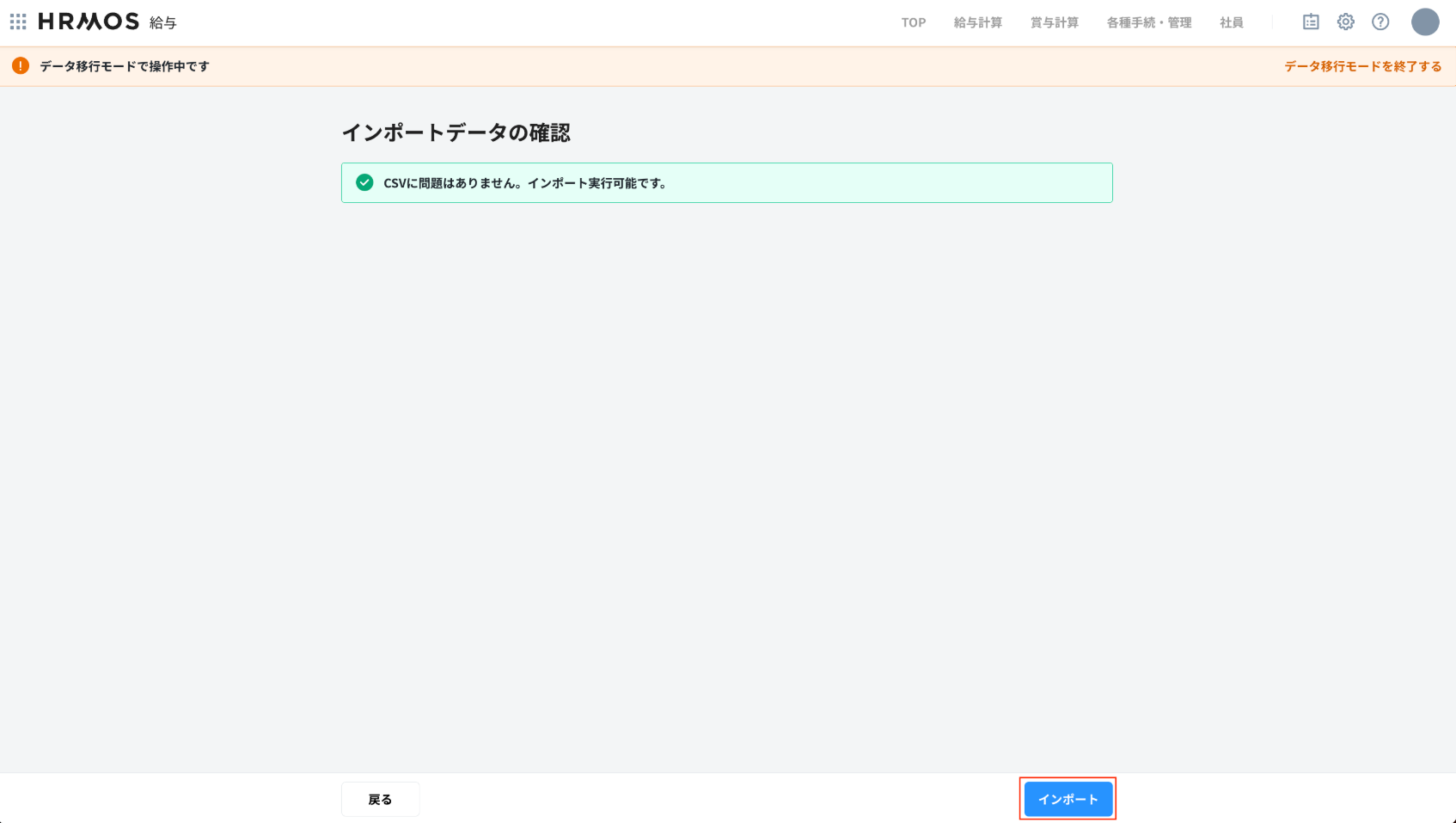Go to the TOP menu item
The image size is (1456, 823).
pos(913,23)
